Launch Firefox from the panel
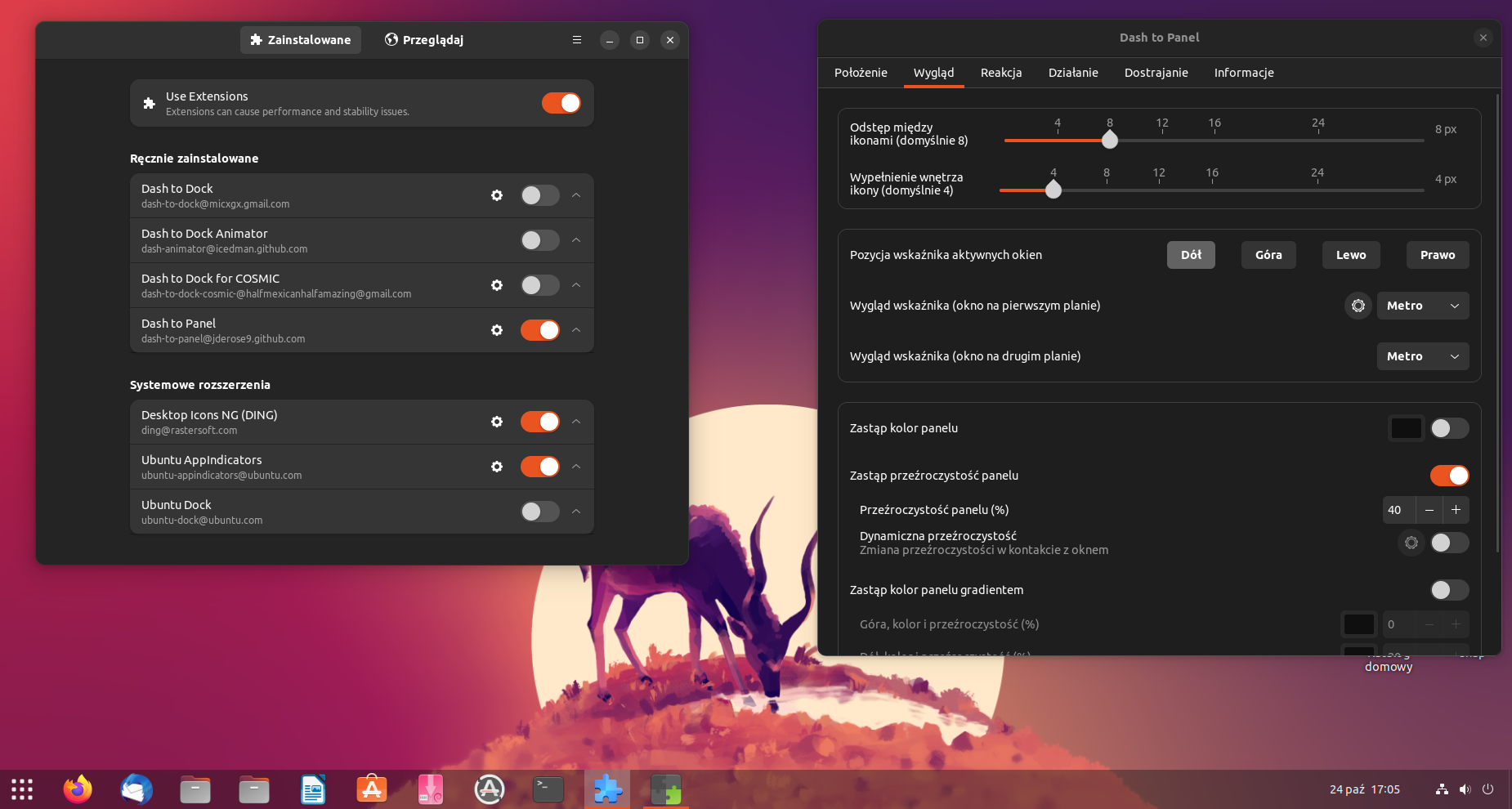The image size is (1512, 809). (x=78, y=789)
